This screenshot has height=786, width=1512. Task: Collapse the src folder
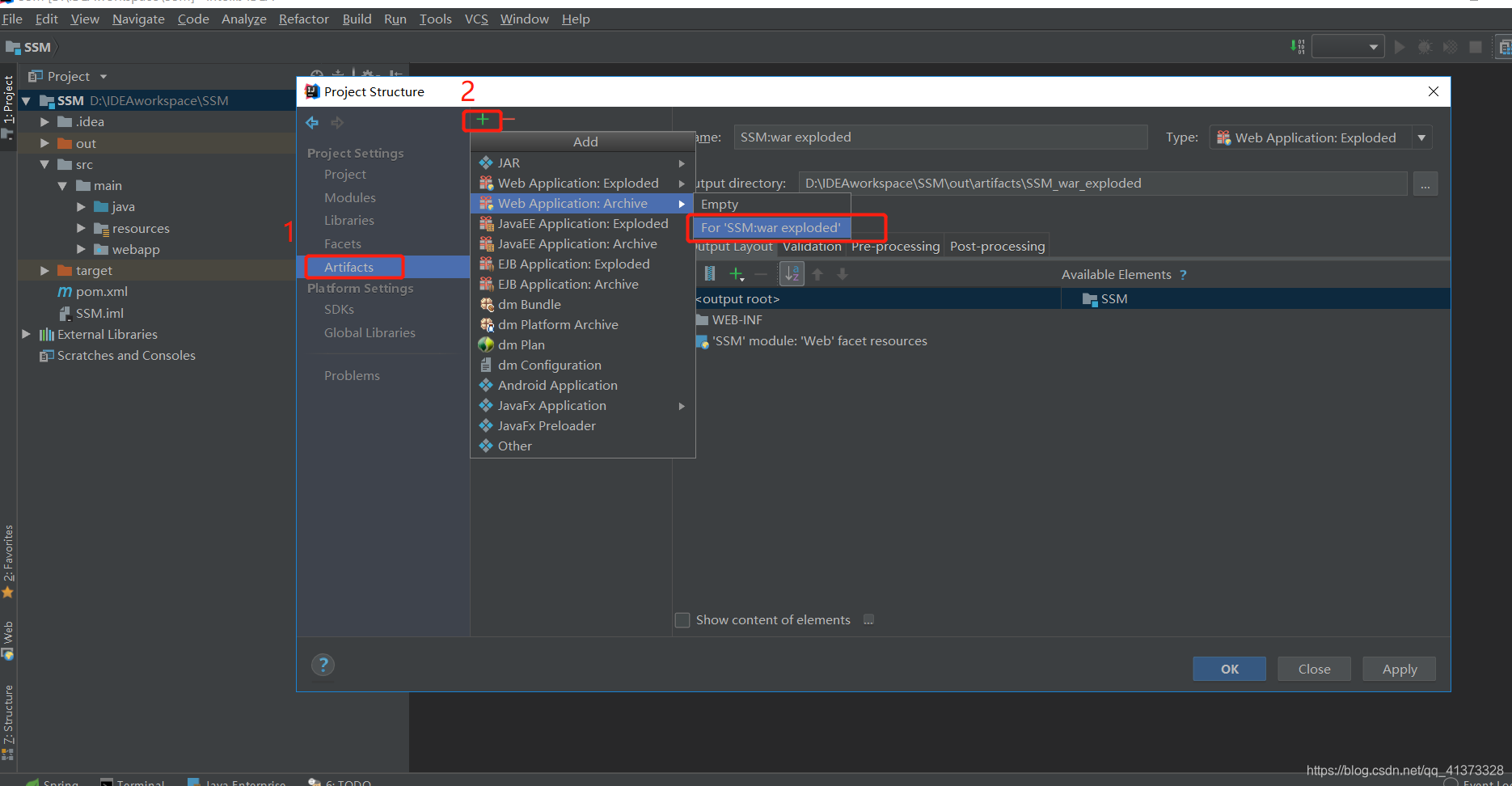pos(44,164)
